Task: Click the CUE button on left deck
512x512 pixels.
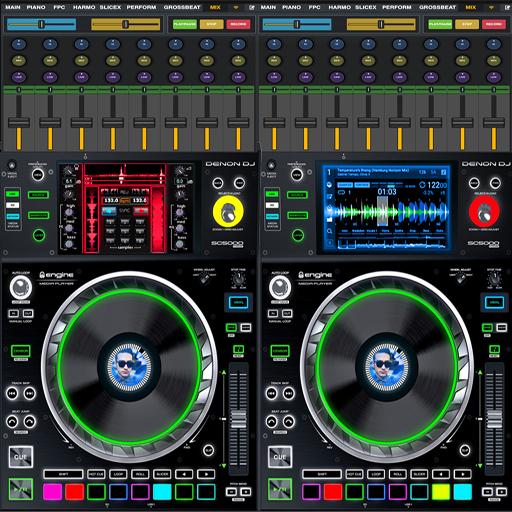Action: click(21, 457)
